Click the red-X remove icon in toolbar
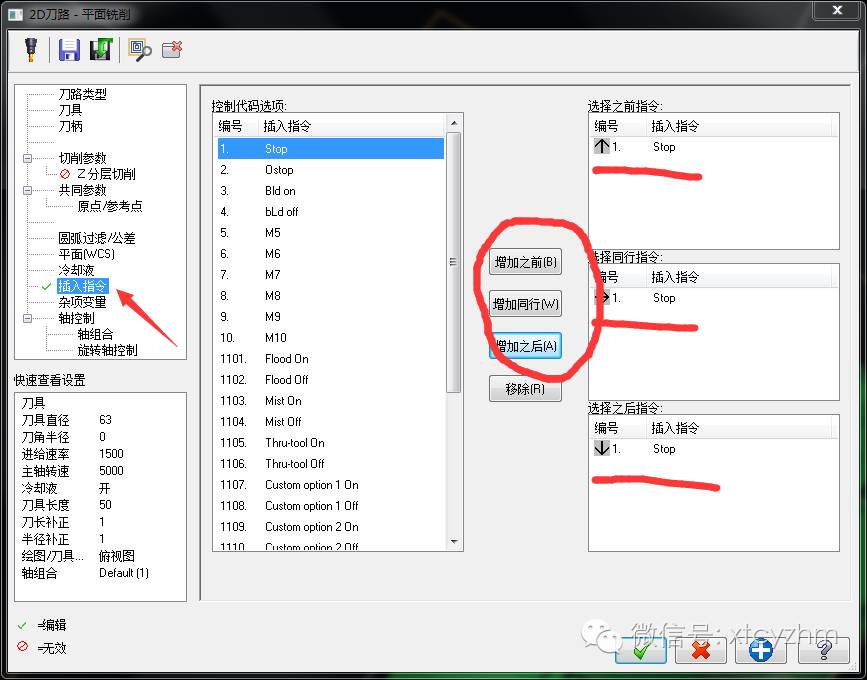The image size is (867, 680). coord(173,50)
